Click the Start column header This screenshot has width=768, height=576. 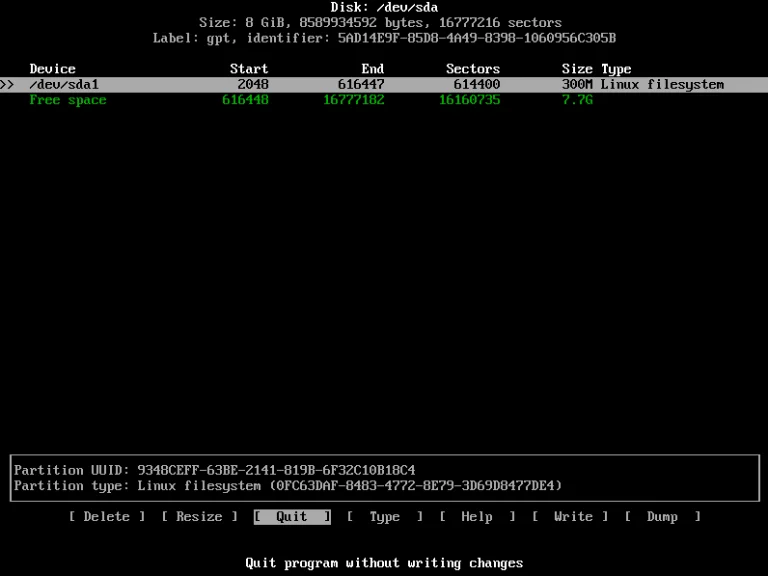[x=249, y=69]
